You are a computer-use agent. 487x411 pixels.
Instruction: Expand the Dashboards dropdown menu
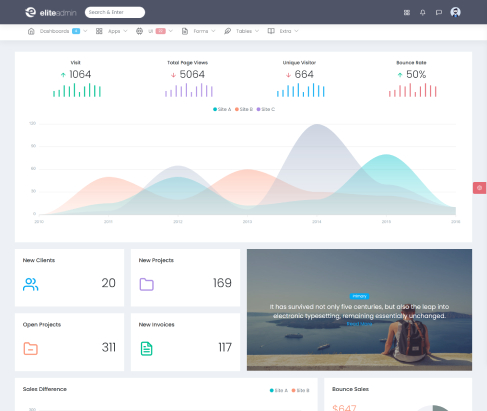[57, 31]
